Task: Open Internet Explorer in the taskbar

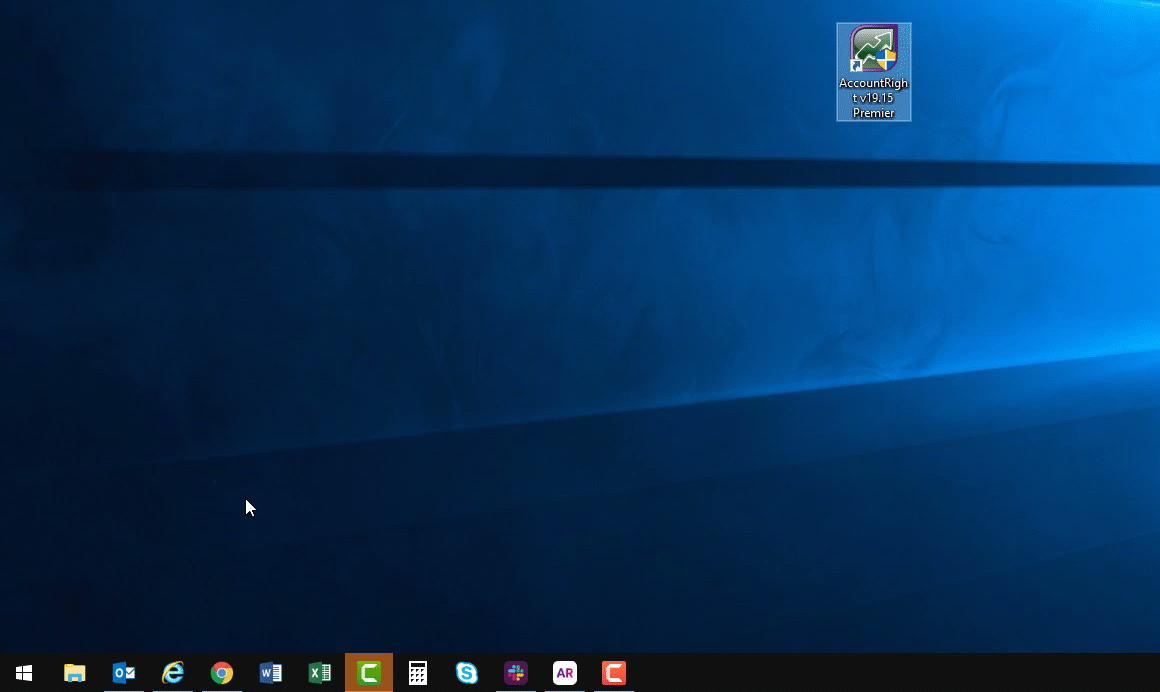Action: pyautogui.click(x=173, y=673)
